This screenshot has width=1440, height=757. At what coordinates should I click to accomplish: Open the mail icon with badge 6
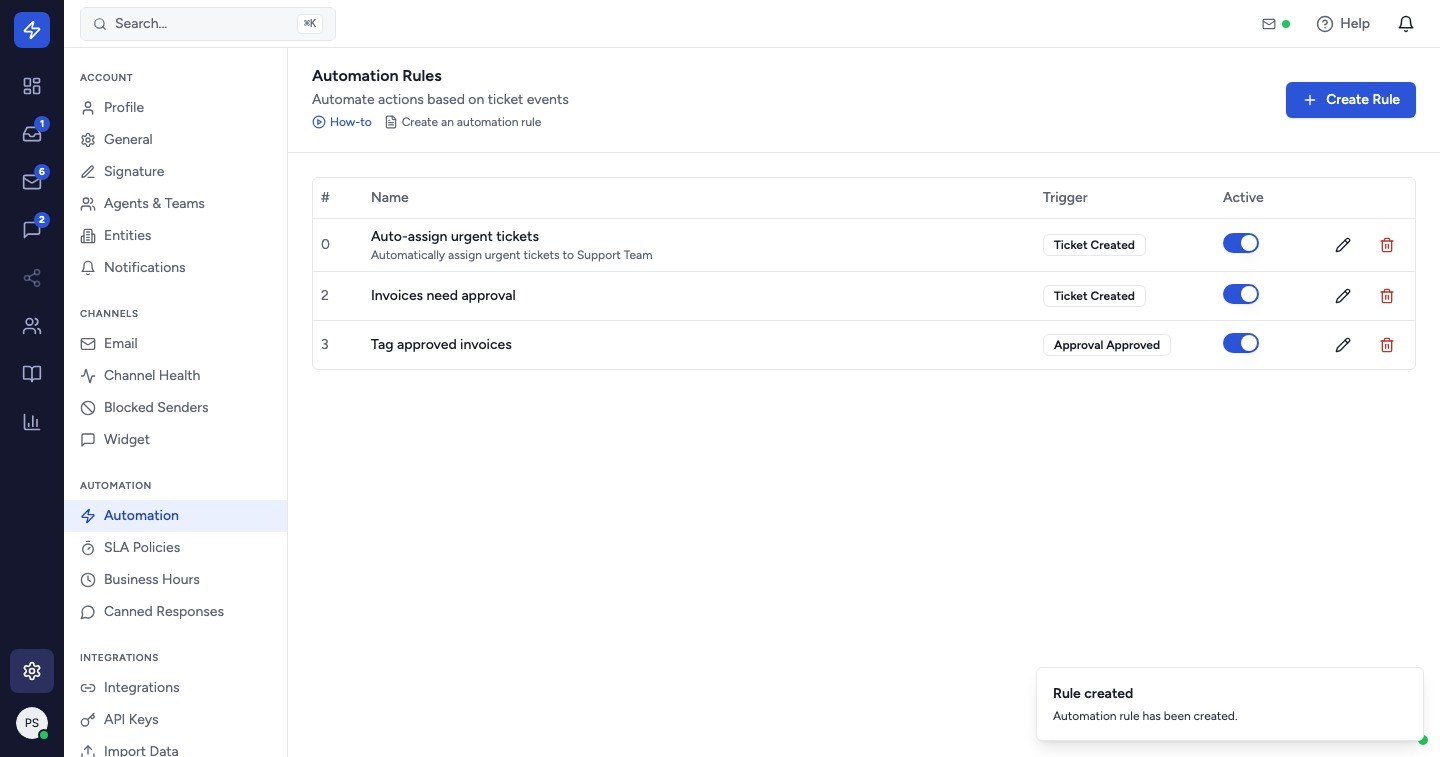(x=32, y=182)
